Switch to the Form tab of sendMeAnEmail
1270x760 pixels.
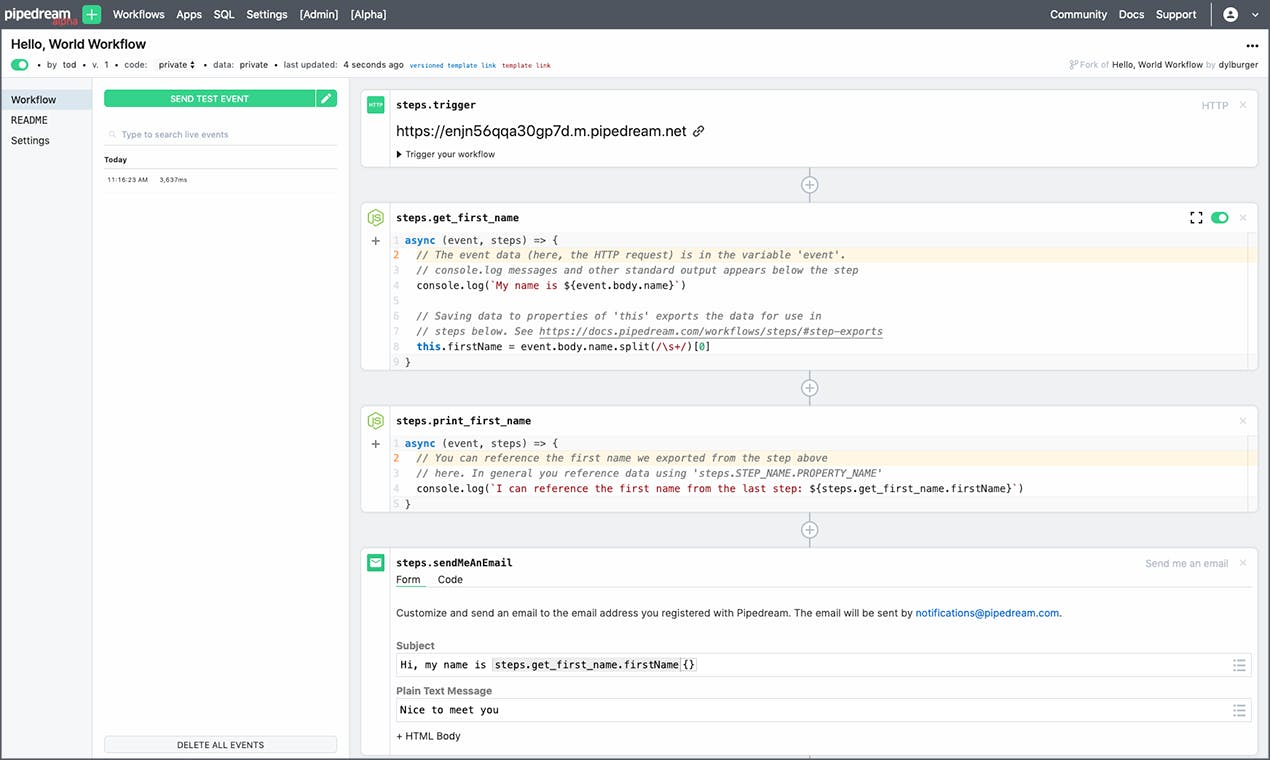pyautogui.click(x=408, y=580)
